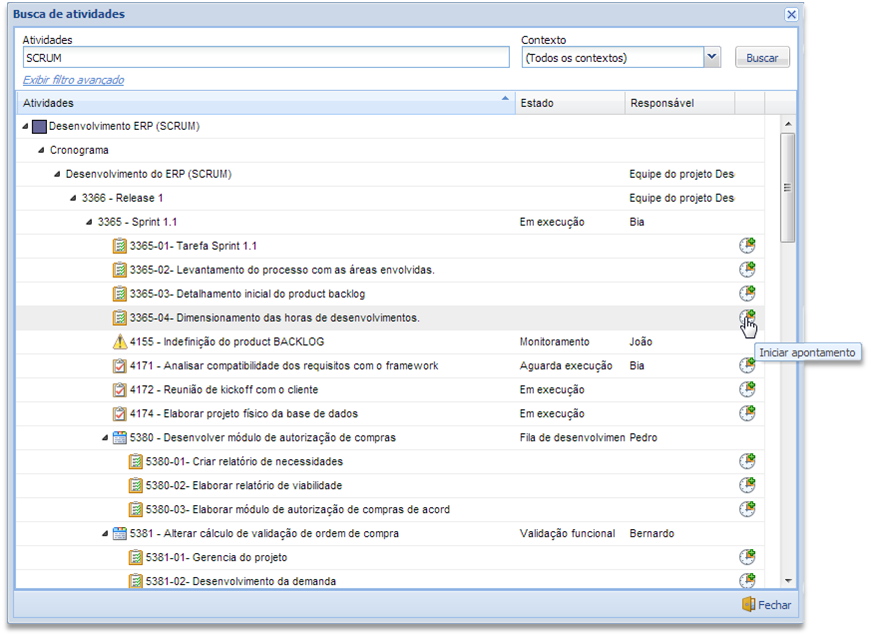
Task: Click task icon beside 3365-01 Tarefa Sprint 1.1
Action: tap(119, 246)
